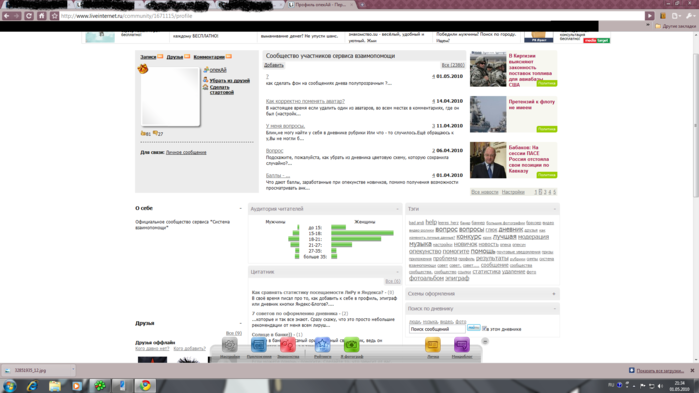
Task: Collapse the Аудитория читателей panel
Action: [x=397, y=209]
